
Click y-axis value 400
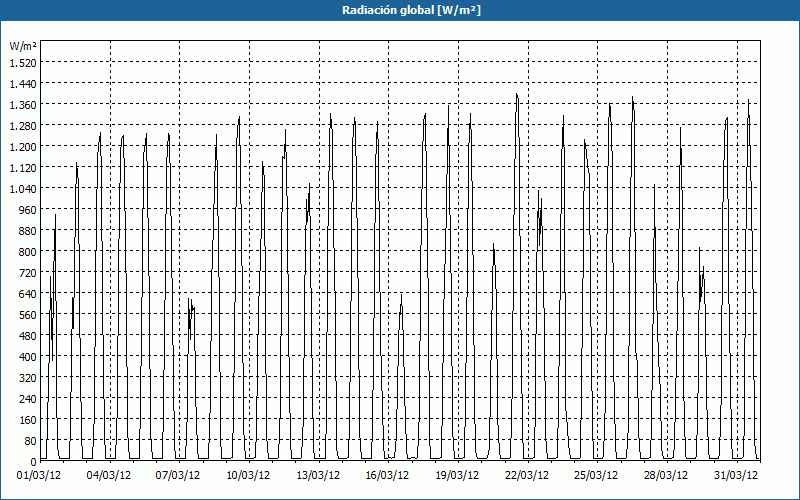[x=28, y=357]
